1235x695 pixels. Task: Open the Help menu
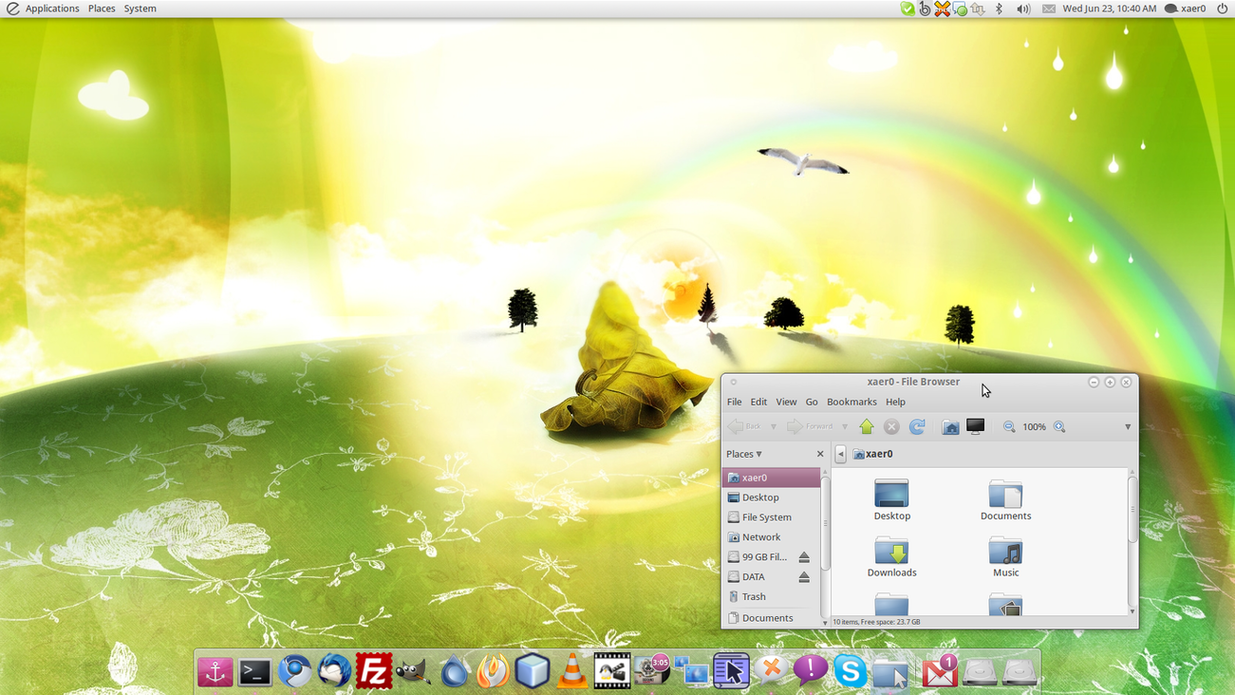[x=895, y=402]
